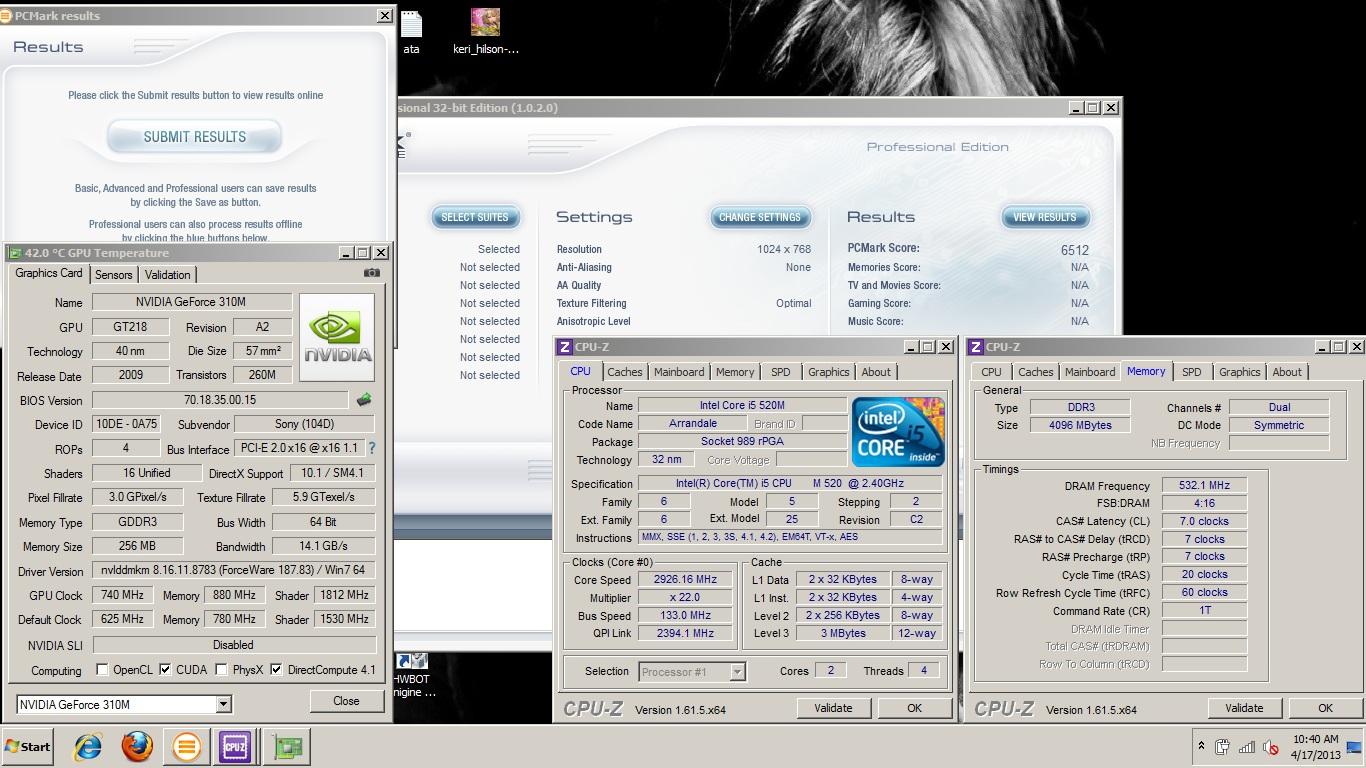Click the Close button in GPU-Z

346,701
